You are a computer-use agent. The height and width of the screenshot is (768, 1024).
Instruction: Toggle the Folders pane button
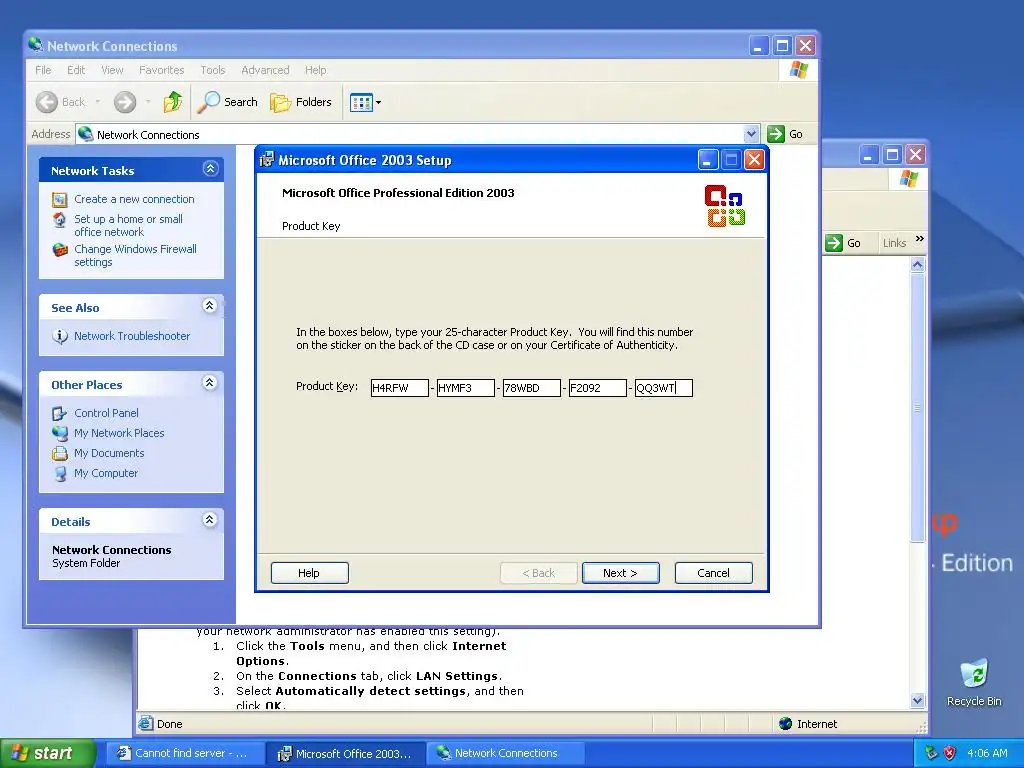pyautogui.click(x=301, y=102)
